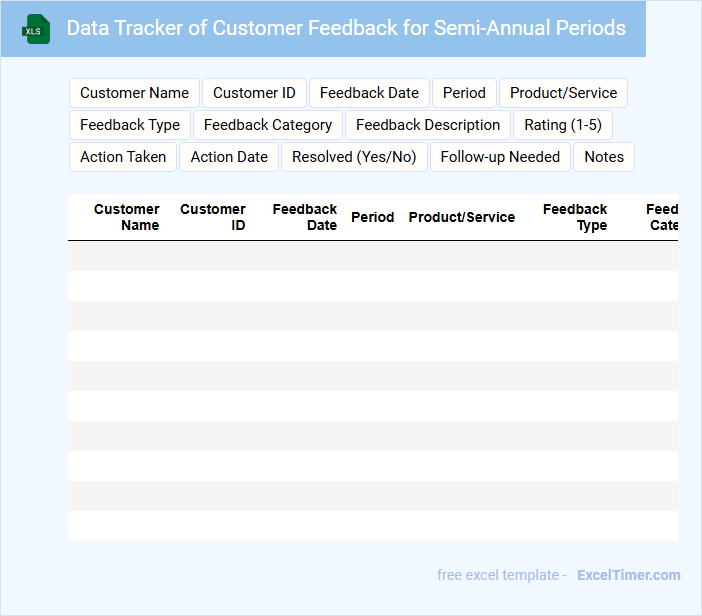Select the Period tag
702x616 pixels.
point(464,93)
